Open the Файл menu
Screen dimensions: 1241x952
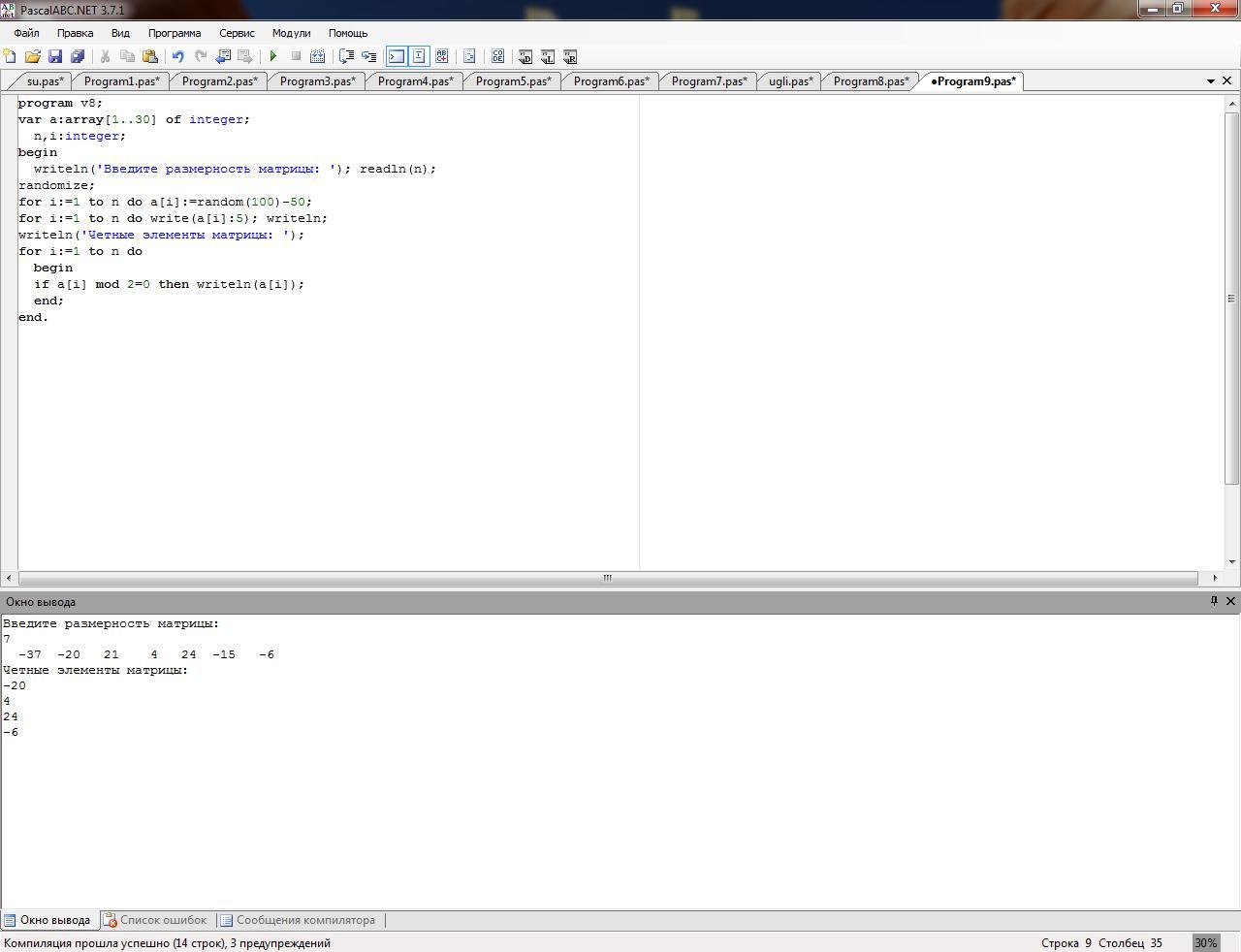click(x=26, y=33)
